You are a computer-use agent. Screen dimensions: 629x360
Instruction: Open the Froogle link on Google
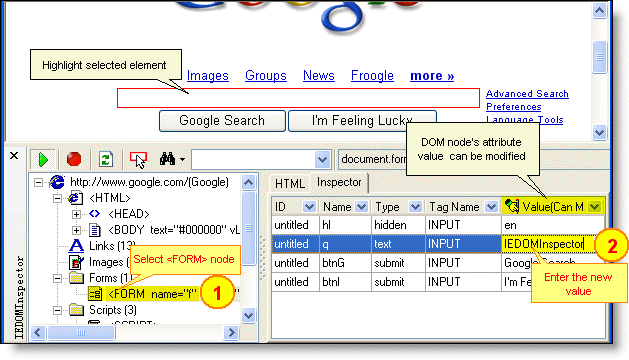tap(372, 75)
